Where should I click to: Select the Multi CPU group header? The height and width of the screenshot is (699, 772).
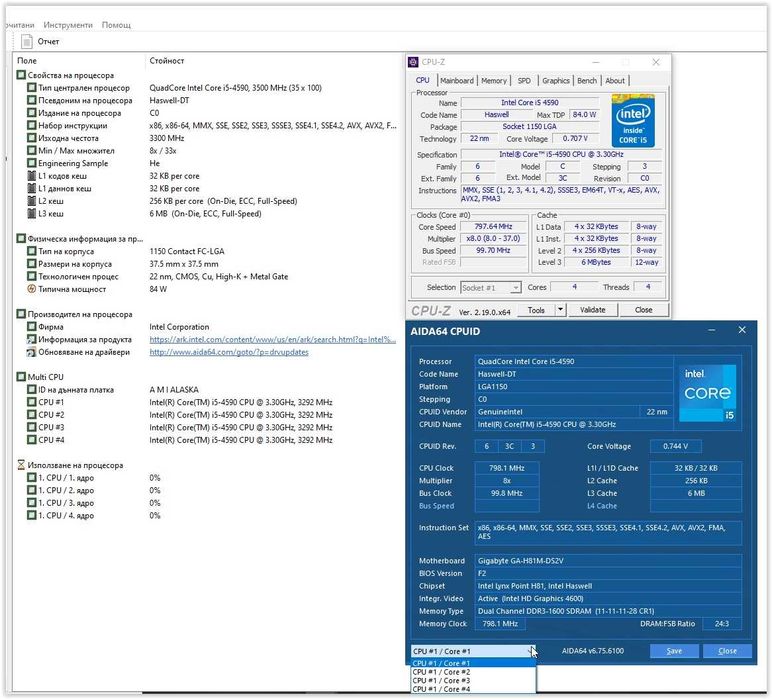click(45, 377)
